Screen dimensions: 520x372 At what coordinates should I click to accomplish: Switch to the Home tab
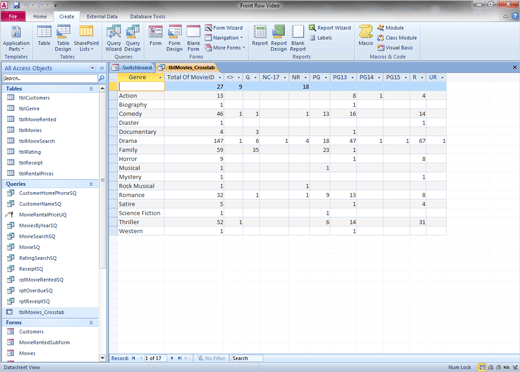40,16
